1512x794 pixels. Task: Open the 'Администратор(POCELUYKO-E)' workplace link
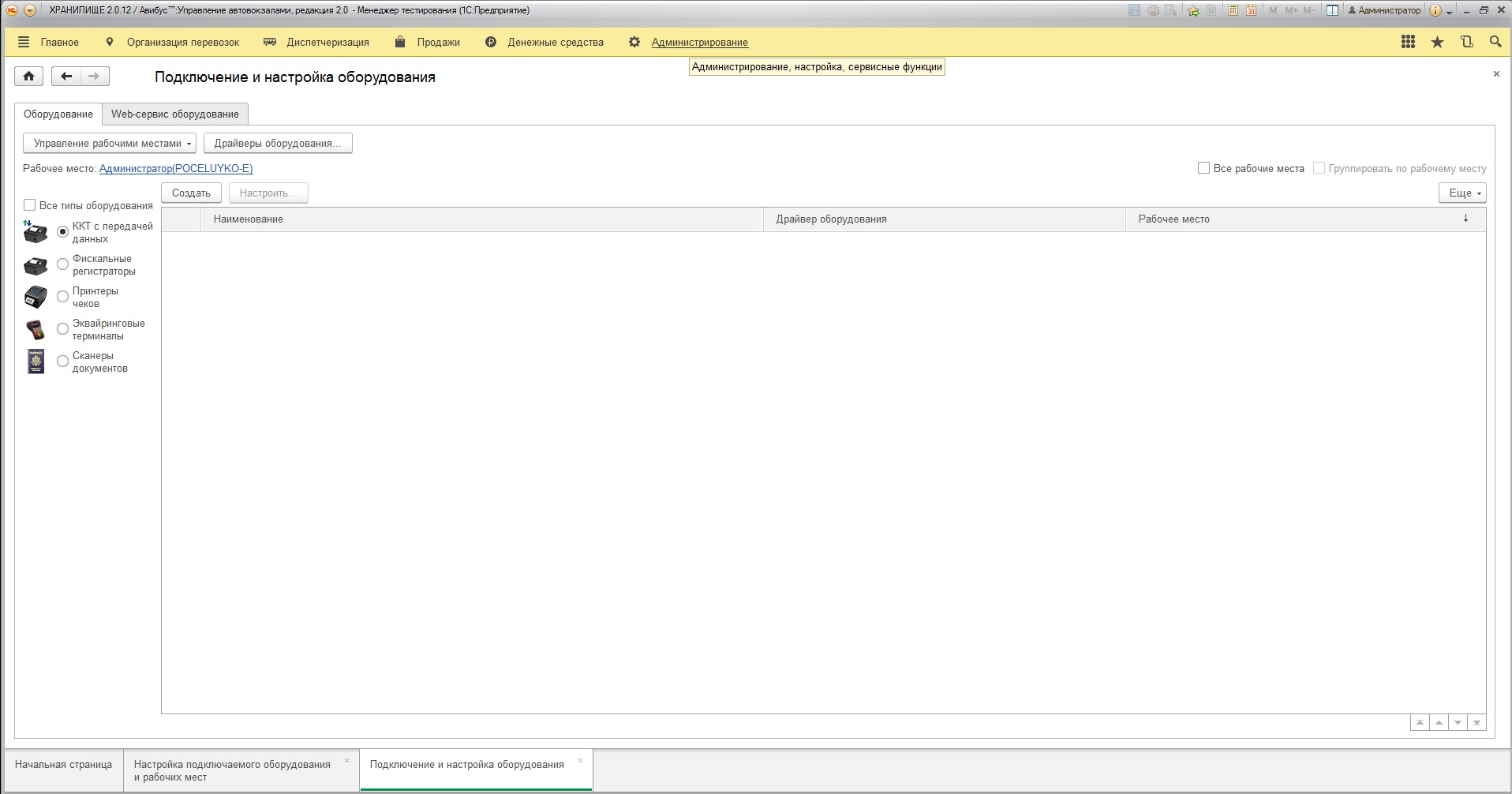[176, 168]
